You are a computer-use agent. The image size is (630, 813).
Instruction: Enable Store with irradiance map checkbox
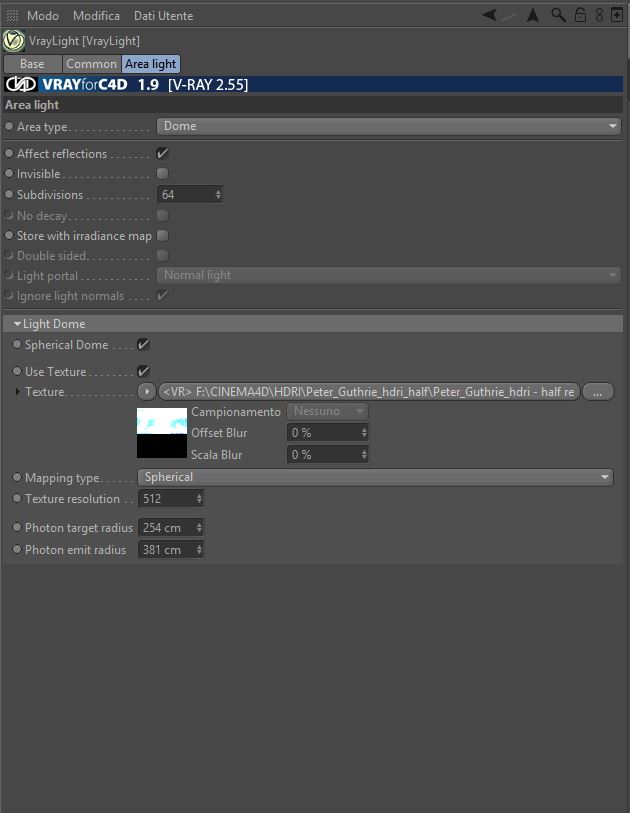162,235
